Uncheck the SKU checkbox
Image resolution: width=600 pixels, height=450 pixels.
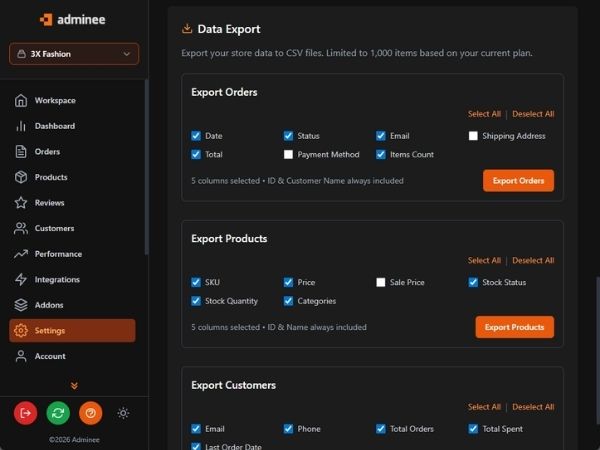click(x=196, y=282)
